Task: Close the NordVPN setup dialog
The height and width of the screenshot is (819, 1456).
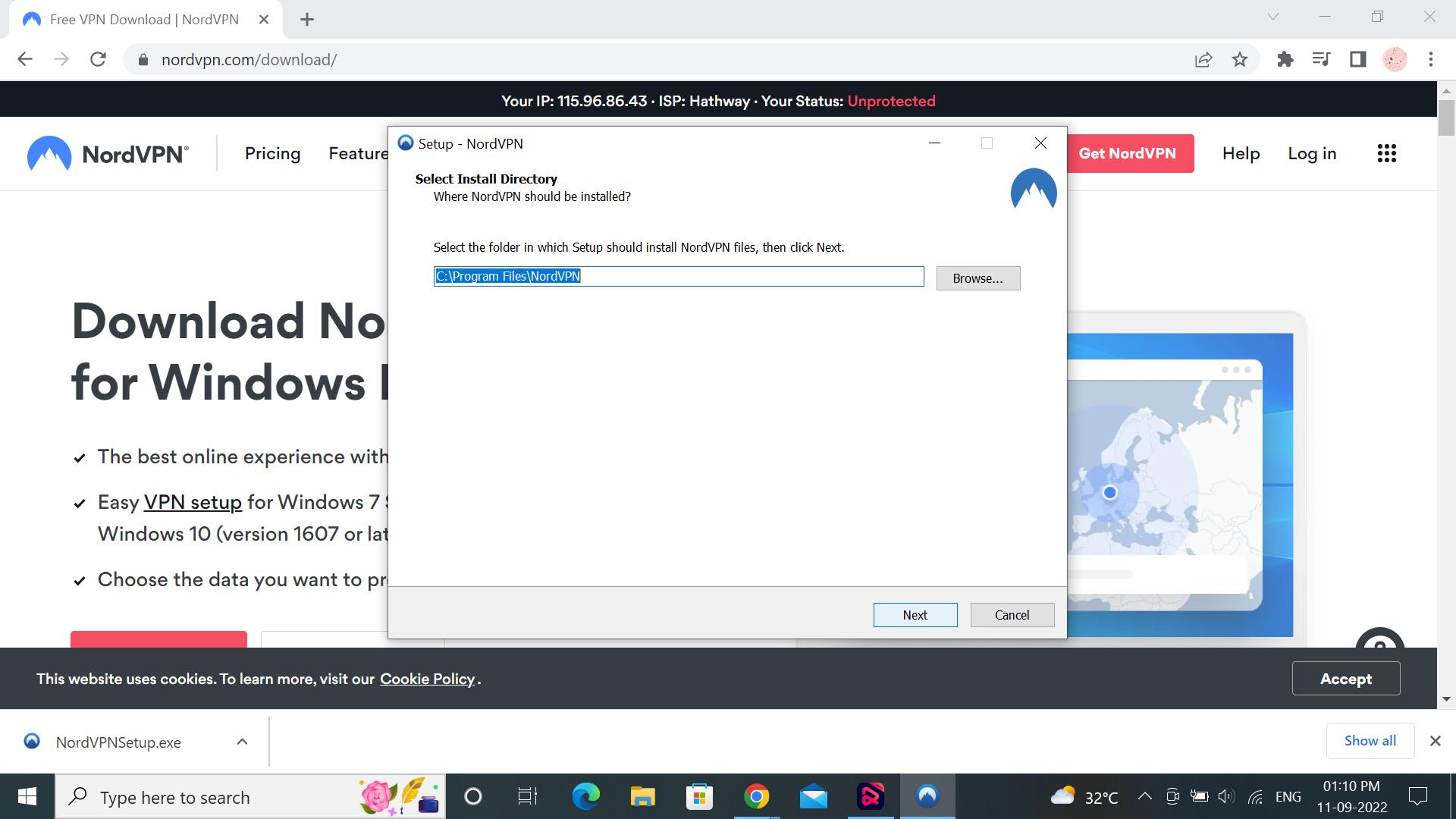Action: [1040, 143]
